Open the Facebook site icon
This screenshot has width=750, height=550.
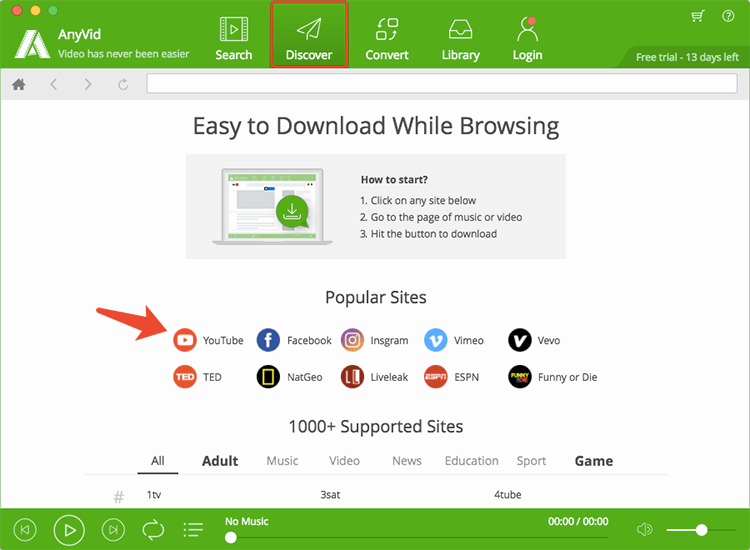pyautogui.click(x=268, y=340)
